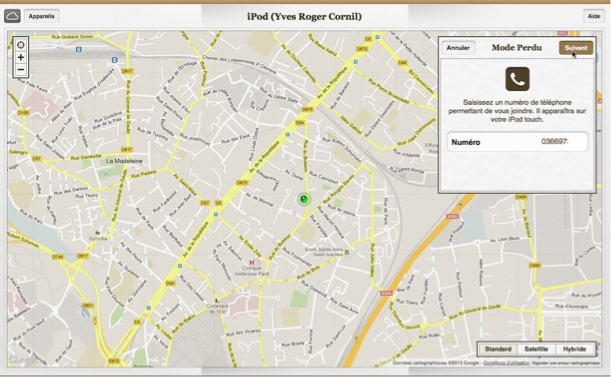Click the La Madeleine map label
Image resolution: width=611 pixels, height=377 pixels.
(x=124, y=161)
